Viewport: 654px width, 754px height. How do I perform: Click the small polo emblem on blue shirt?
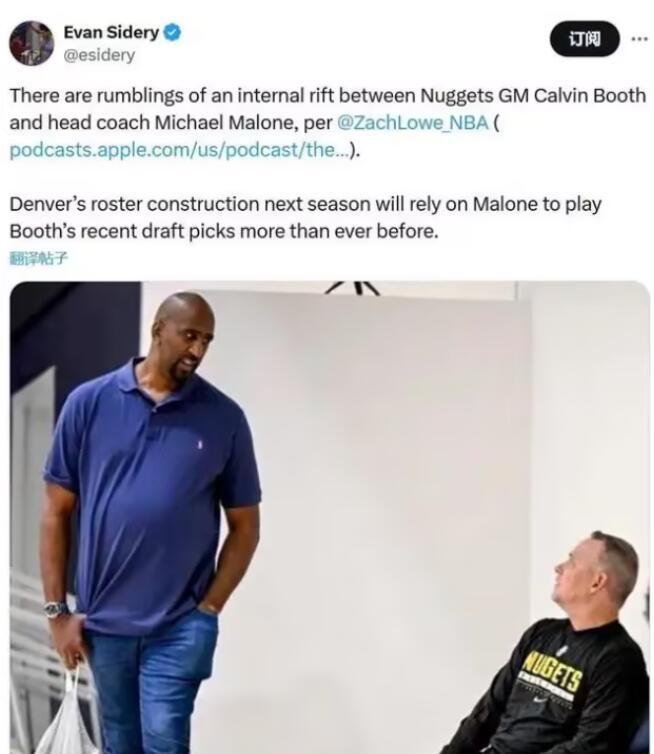coord(200,445)
